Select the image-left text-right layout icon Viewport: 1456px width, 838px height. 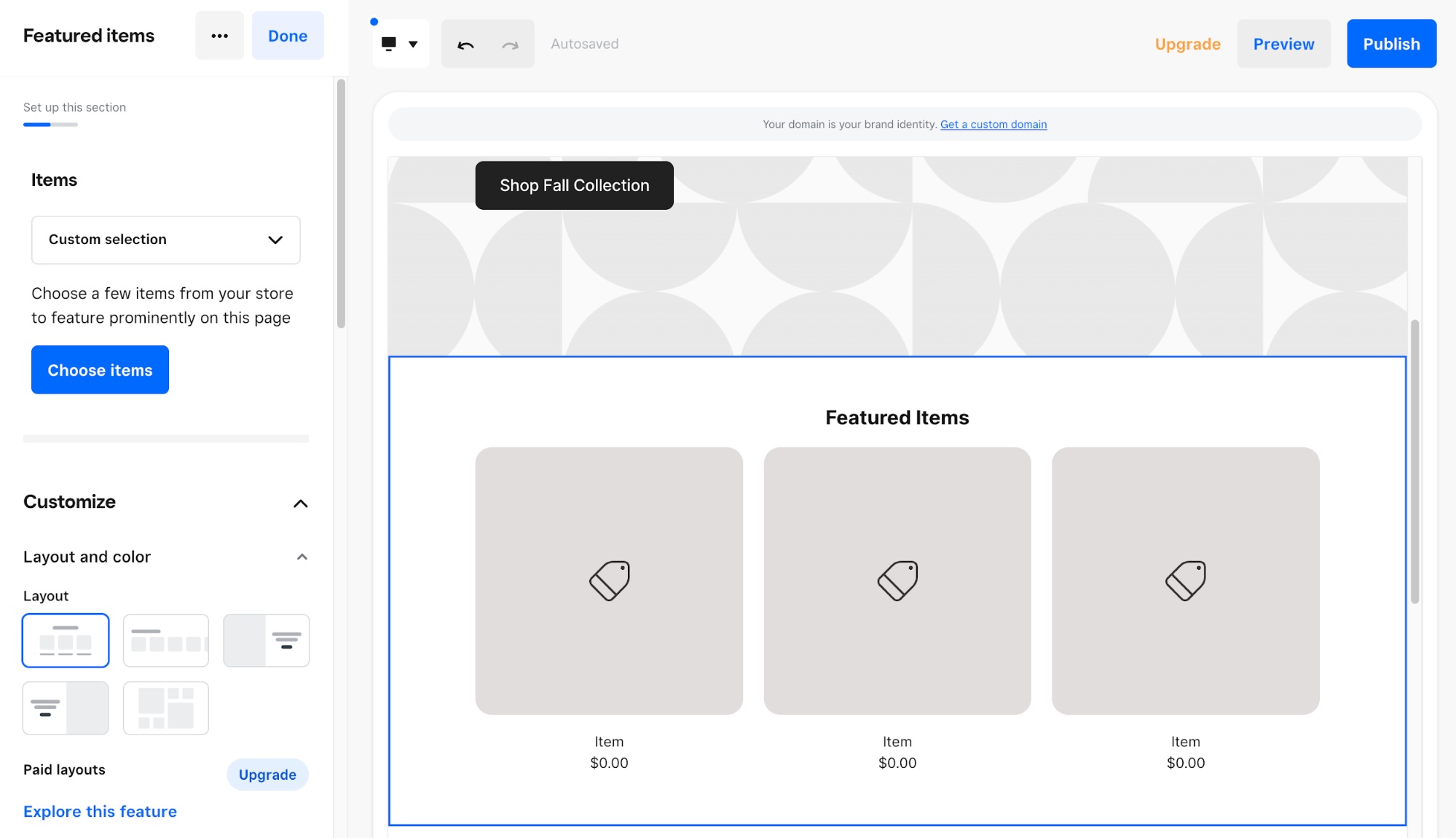tap(266, 640)
